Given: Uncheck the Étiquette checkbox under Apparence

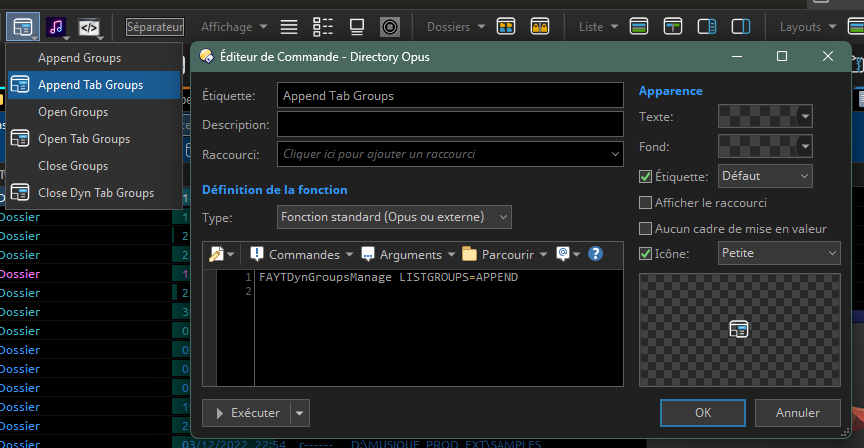Looking at the screenshot, I should [645, 176].
